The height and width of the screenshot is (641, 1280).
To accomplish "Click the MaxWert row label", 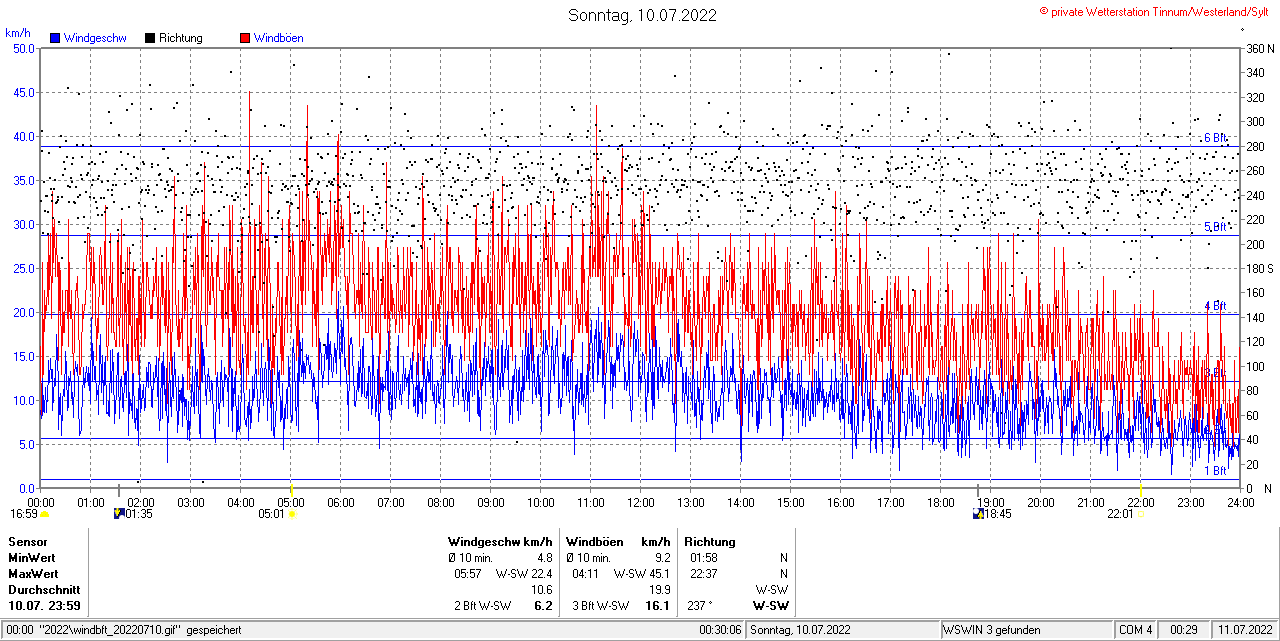I will coord(34,573).
